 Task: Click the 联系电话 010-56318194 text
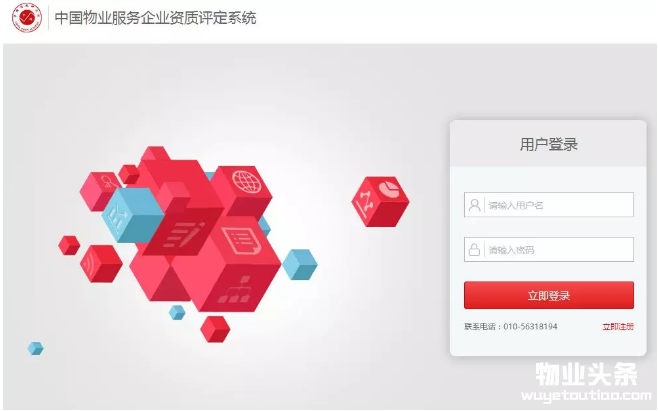(511, 327)
